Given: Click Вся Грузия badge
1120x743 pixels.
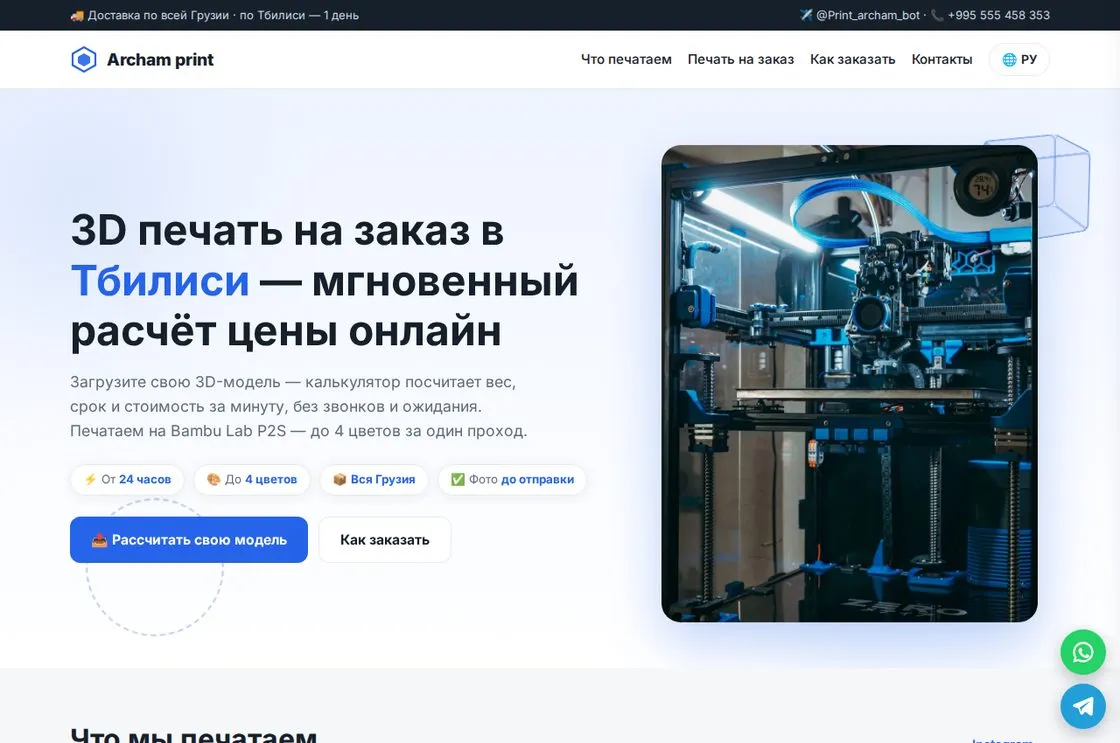Looking at the screenshot, I should click(x=374, y=479).
